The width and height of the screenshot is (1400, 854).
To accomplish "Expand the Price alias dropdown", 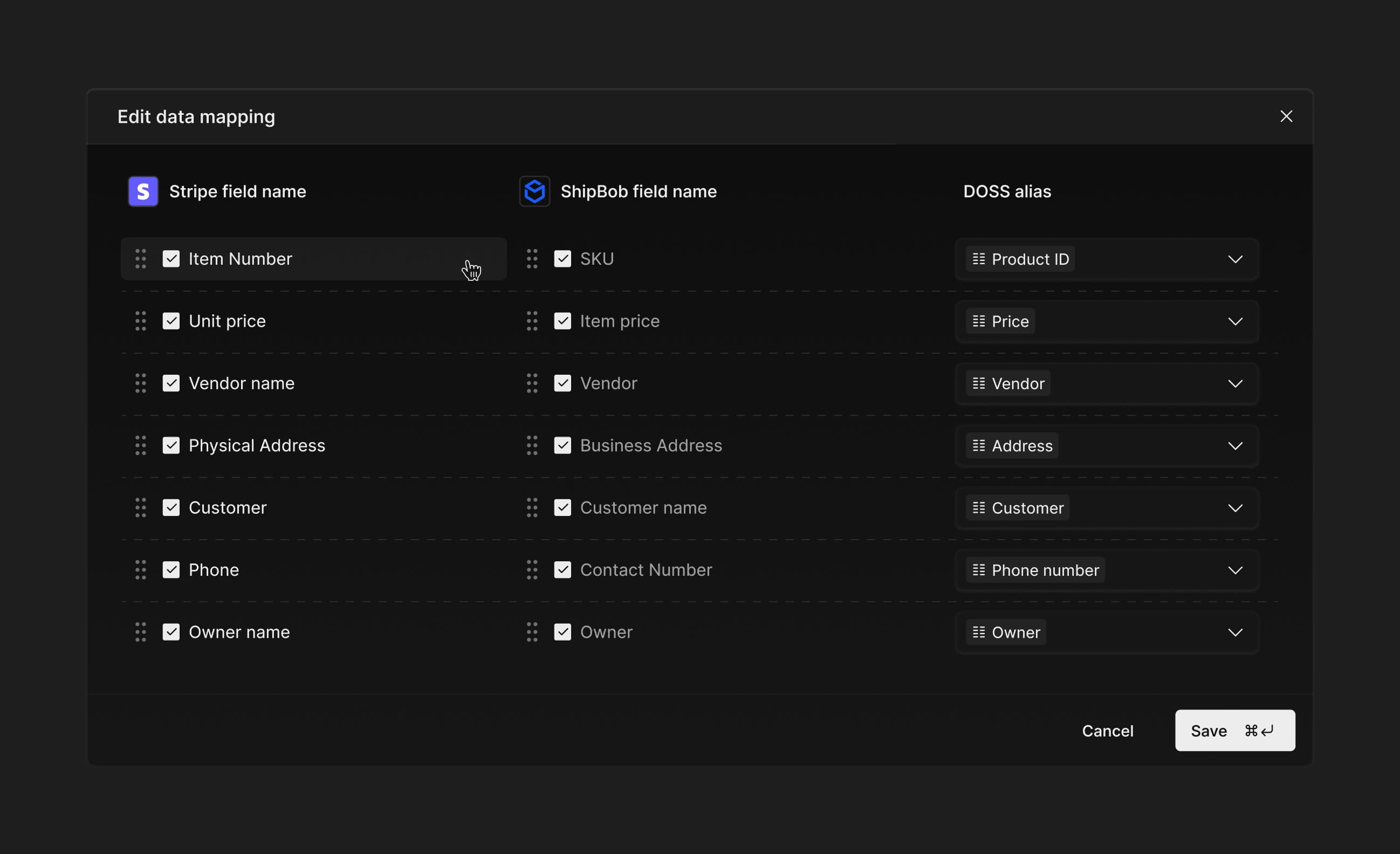I will coord(1236,321).
